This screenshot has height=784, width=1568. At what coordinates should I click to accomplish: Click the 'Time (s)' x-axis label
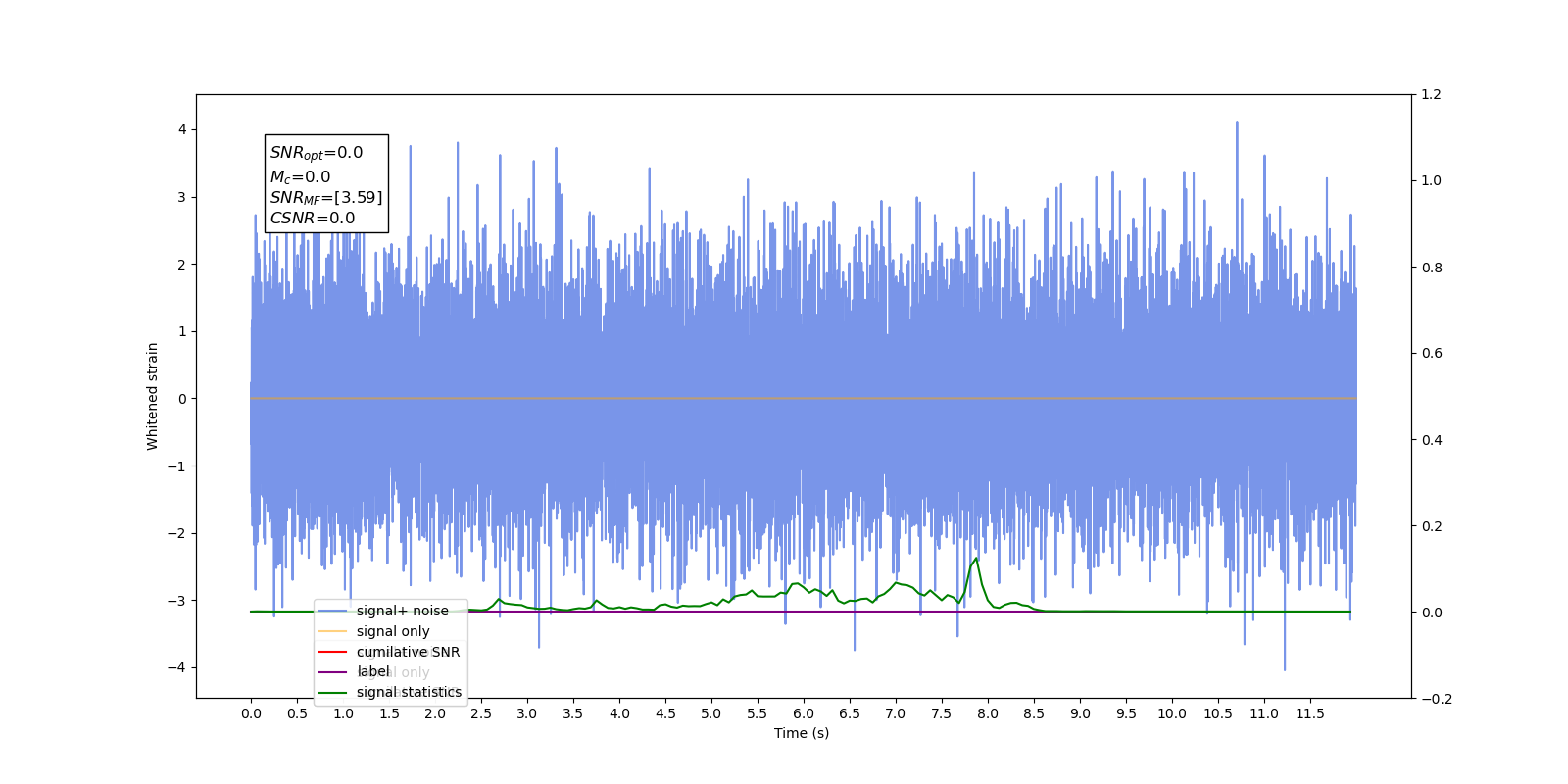click(802, 733)
